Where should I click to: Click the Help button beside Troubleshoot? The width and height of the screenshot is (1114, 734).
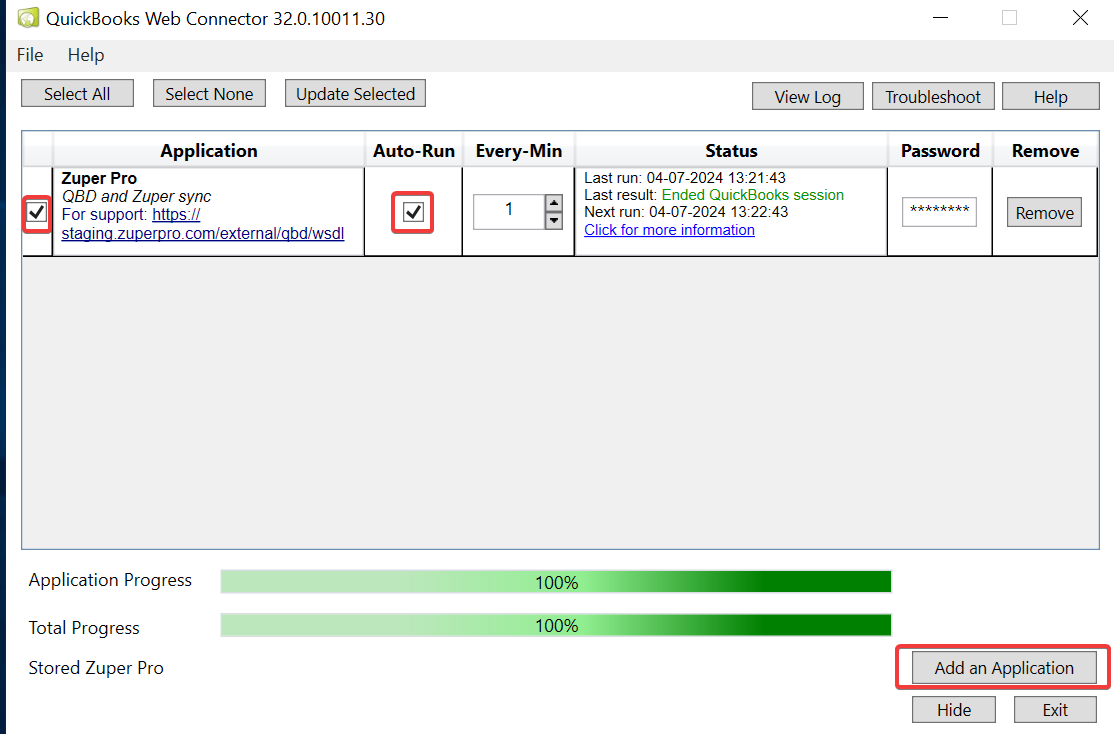tap(1050, 97)
